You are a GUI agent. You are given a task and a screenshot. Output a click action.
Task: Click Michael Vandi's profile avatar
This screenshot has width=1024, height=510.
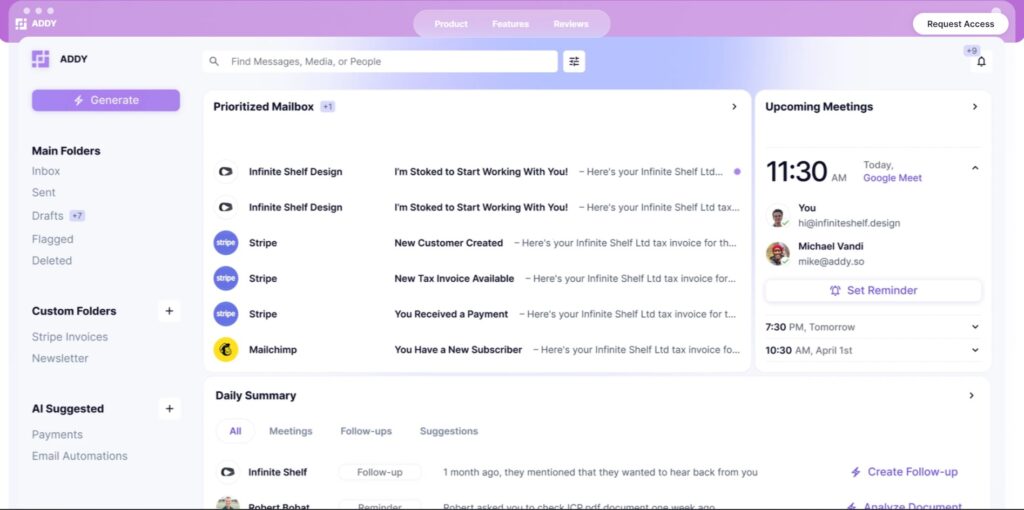(x=778, y=253)
